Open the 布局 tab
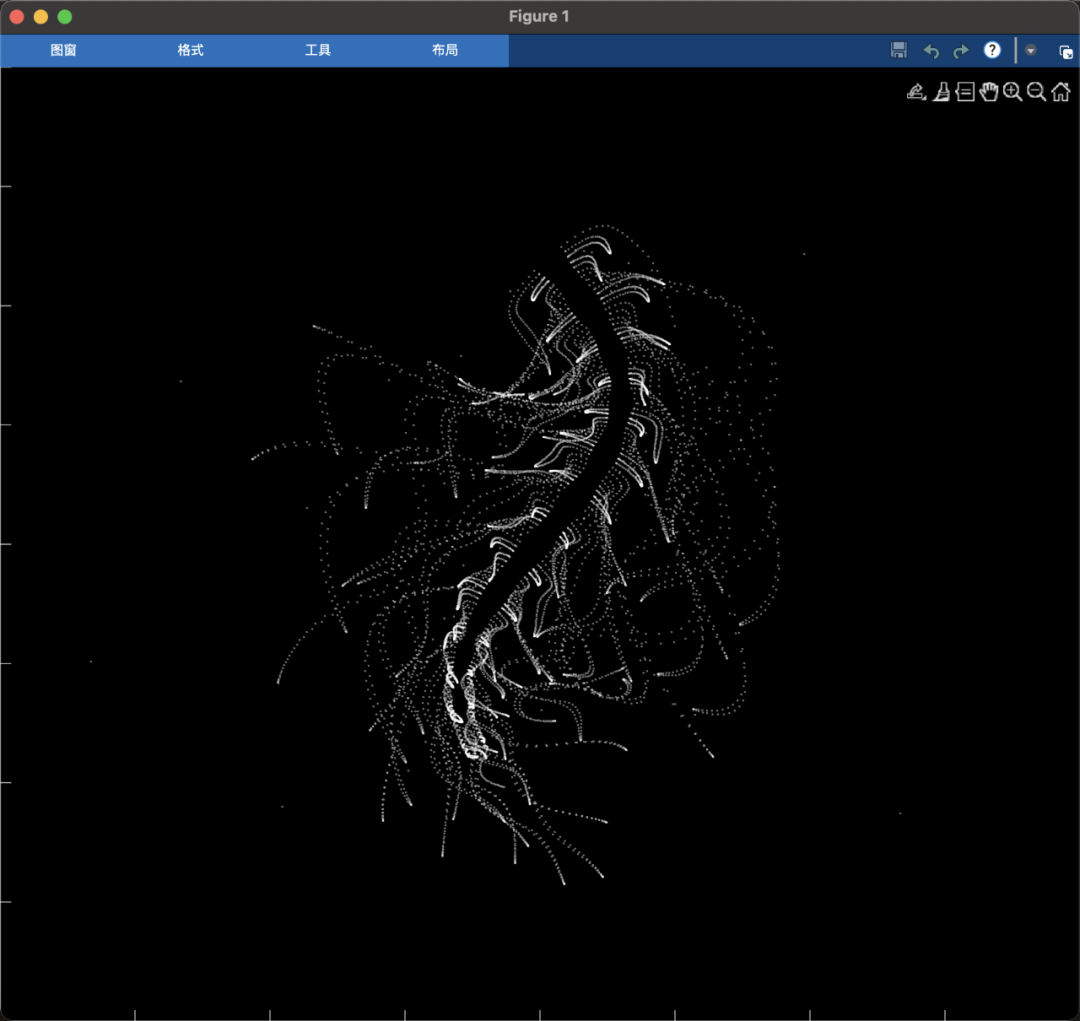Image resolution: width=1080 pixels, height=1021 pixels. pos(445,50)
